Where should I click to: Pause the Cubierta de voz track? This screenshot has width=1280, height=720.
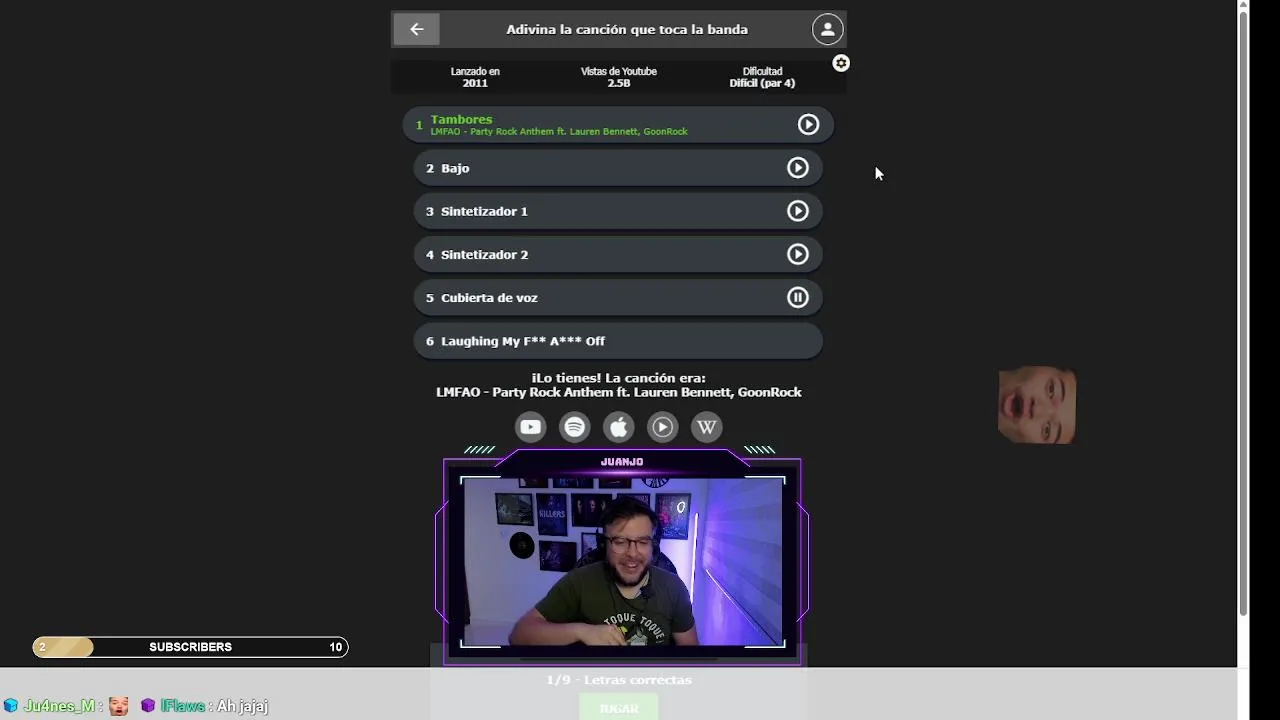(797, 297)
